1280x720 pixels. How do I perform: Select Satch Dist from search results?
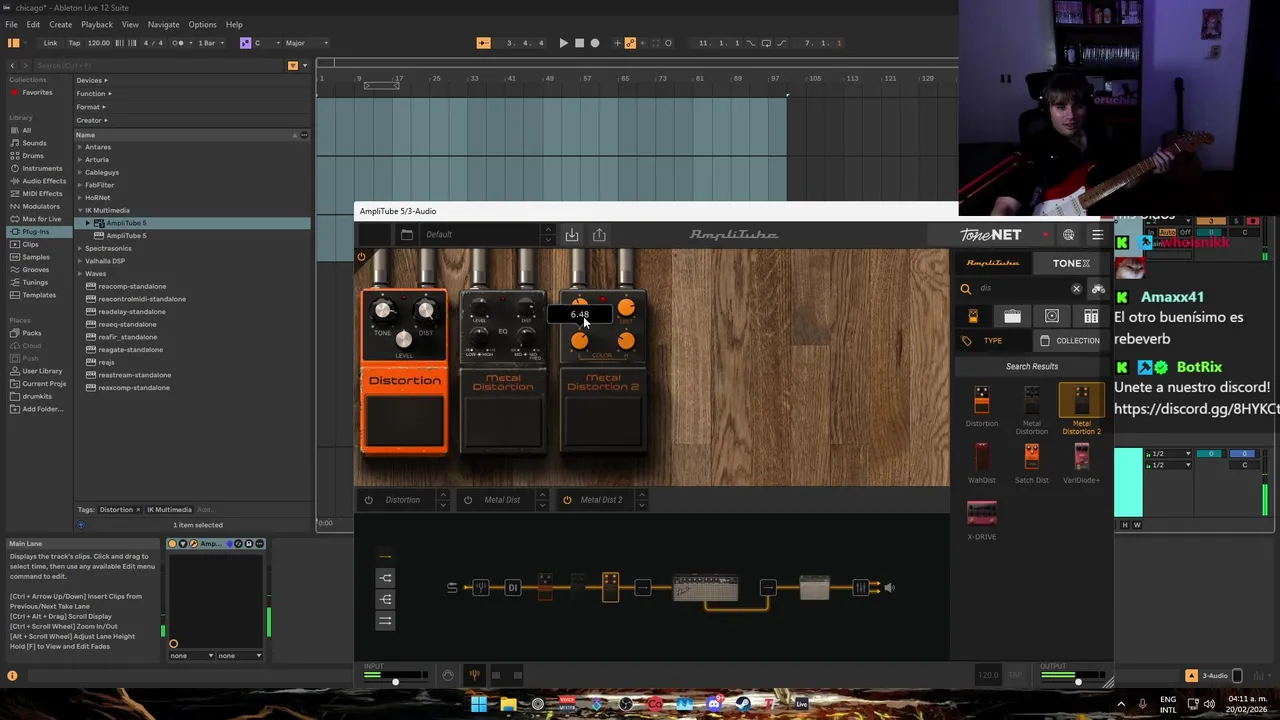click(1031, 464)
